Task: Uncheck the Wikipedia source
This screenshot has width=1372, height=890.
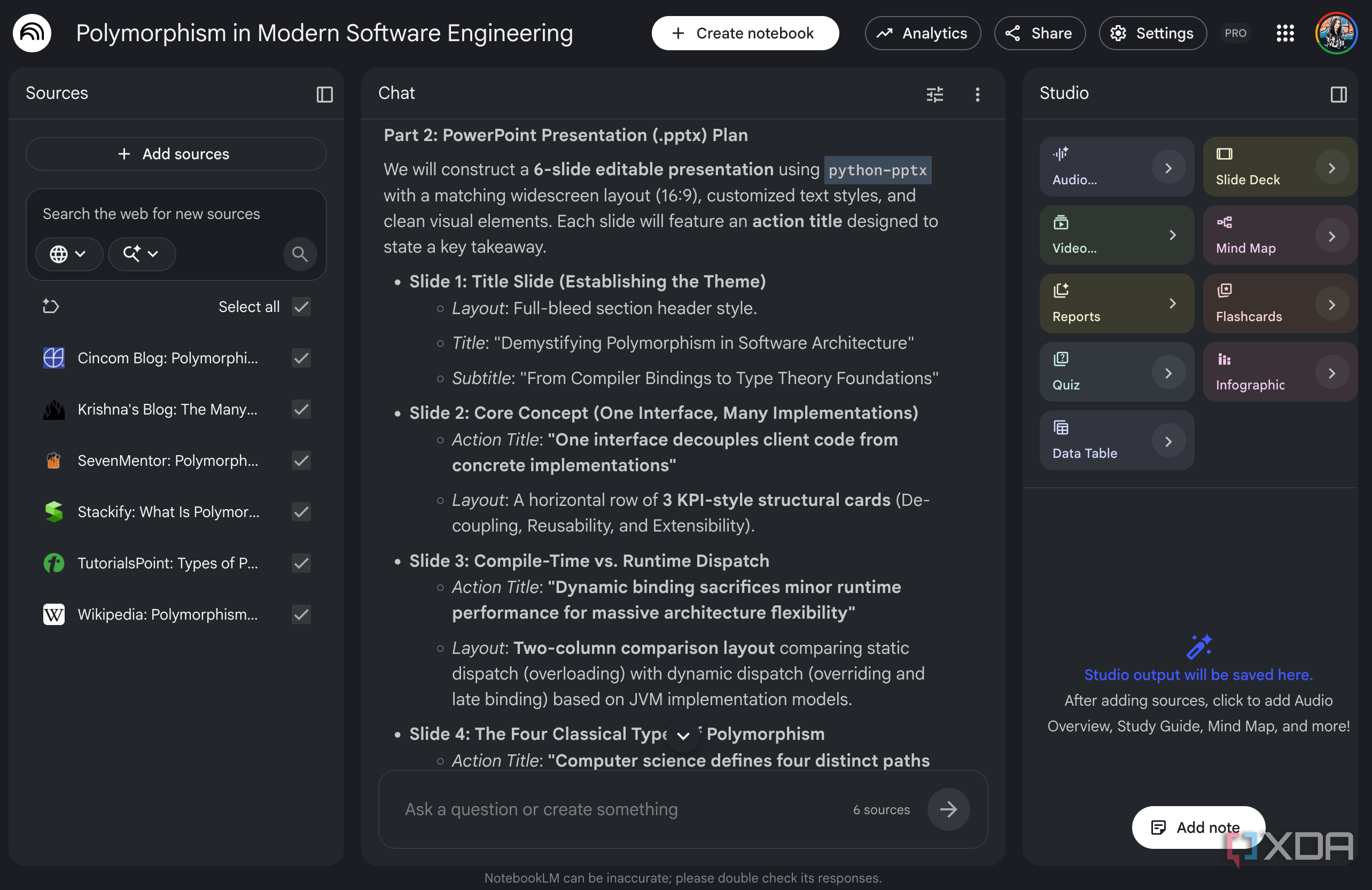Action: coord(301,614)
